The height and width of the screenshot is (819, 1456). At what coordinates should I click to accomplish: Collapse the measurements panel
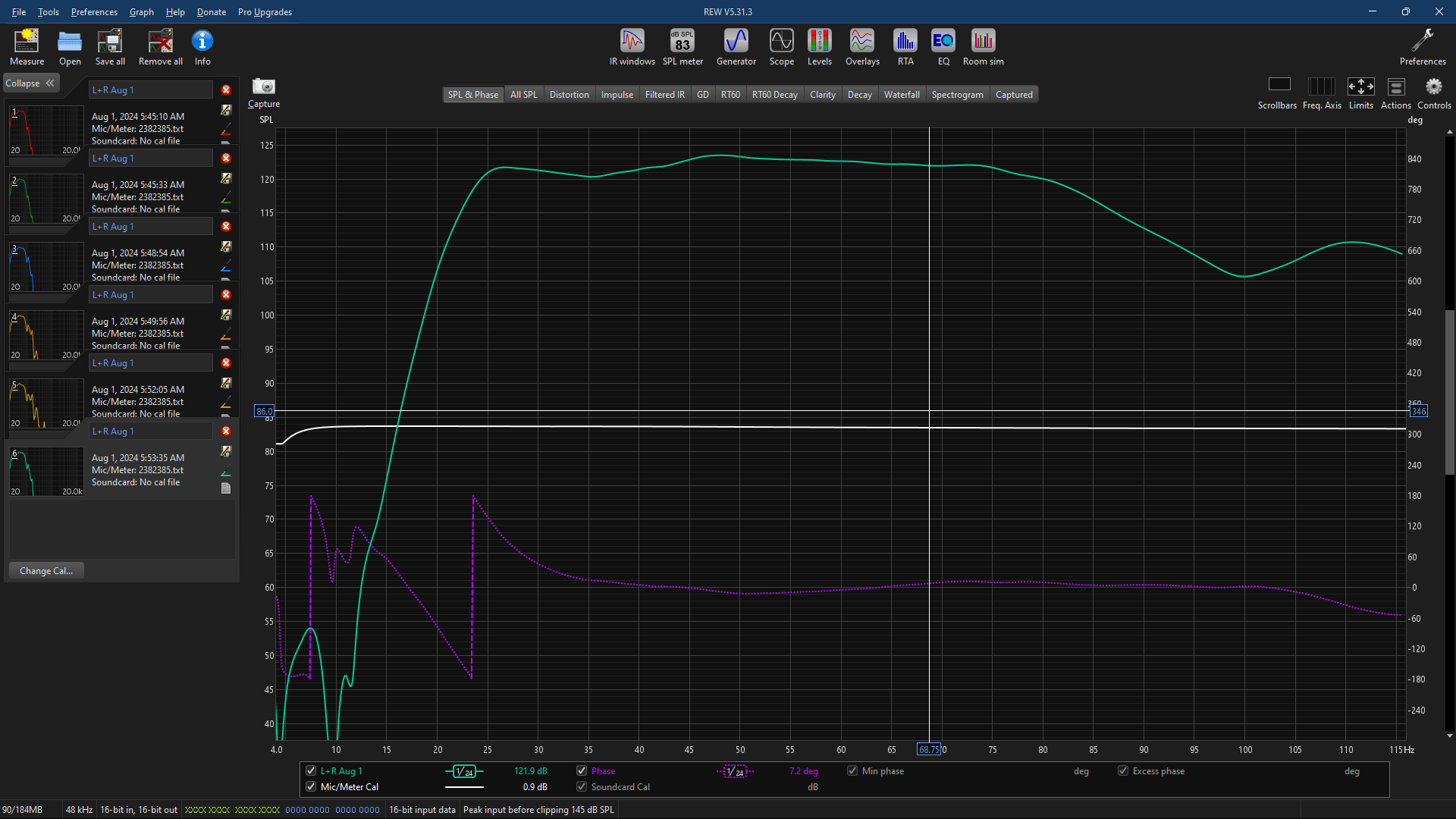30,83
